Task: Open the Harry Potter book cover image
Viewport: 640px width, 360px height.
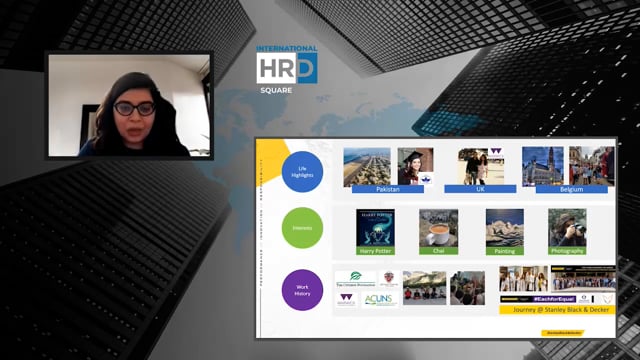Action: pos(375,228)
